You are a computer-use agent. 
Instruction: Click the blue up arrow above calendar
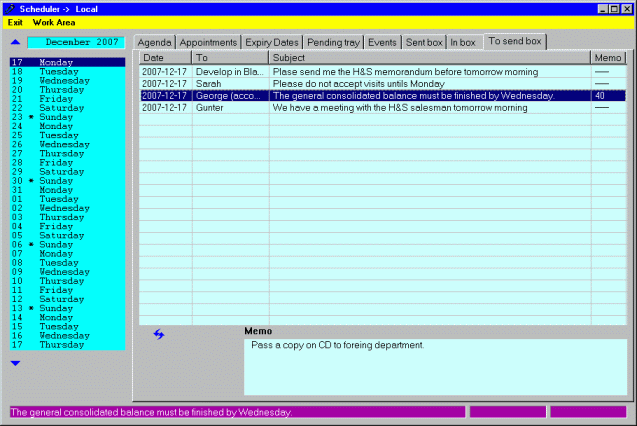pyautogui.click(x=15, y=43)
